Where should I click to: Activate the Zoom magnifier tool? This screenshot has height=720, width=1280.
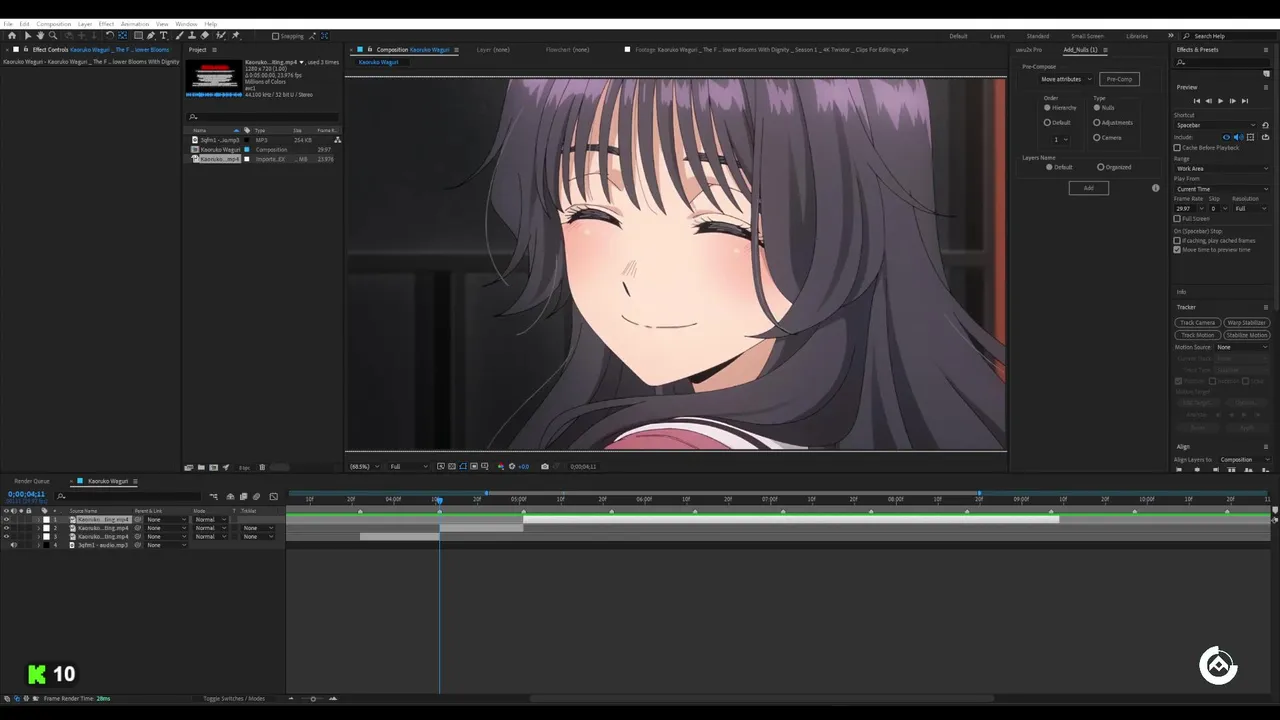[x=53, y=35]
